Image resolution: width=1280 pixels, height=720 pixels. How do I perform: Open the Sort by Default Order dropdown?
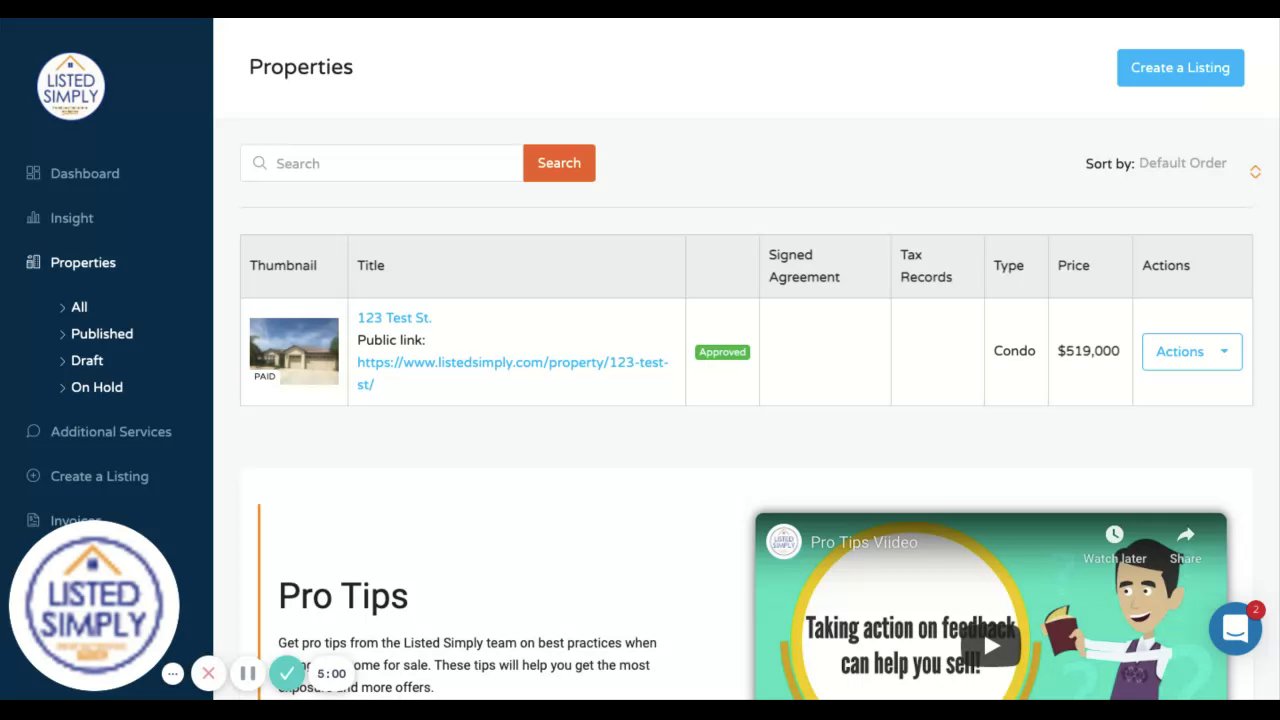click(x=1182, y=163)
